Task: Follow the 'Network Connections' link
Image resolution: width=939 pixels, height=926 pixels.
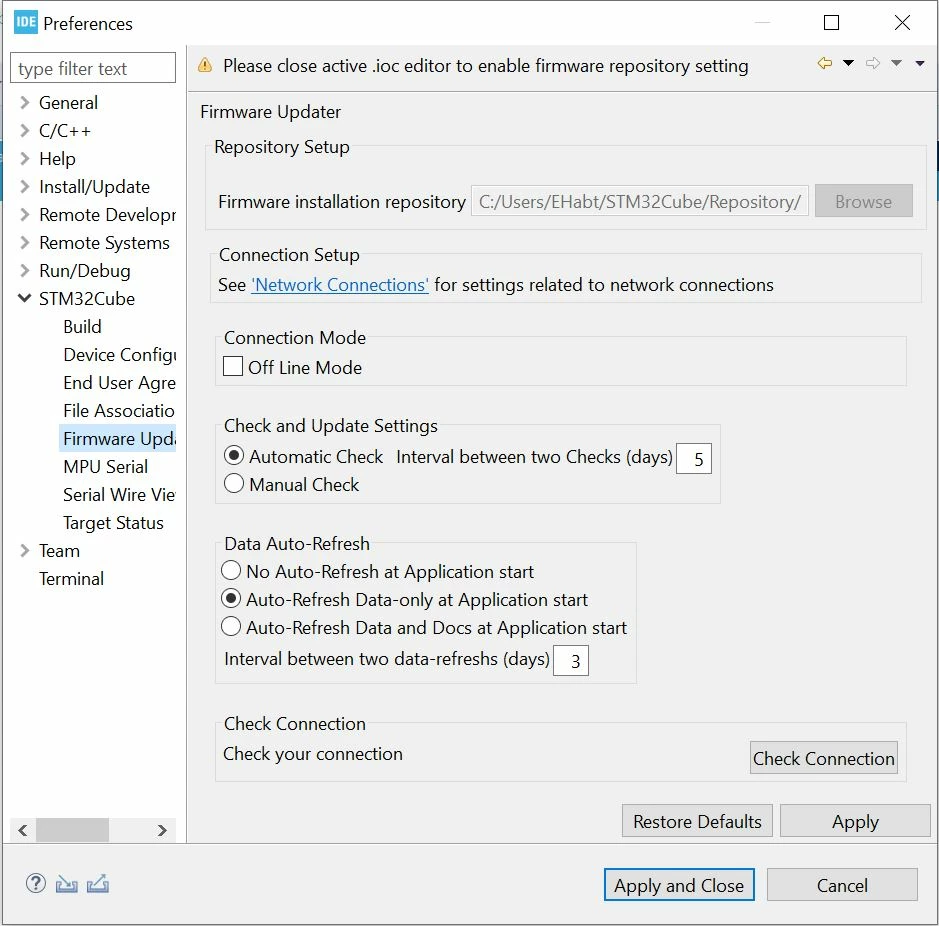Action: pyautogui.click(x=340, y=285)
